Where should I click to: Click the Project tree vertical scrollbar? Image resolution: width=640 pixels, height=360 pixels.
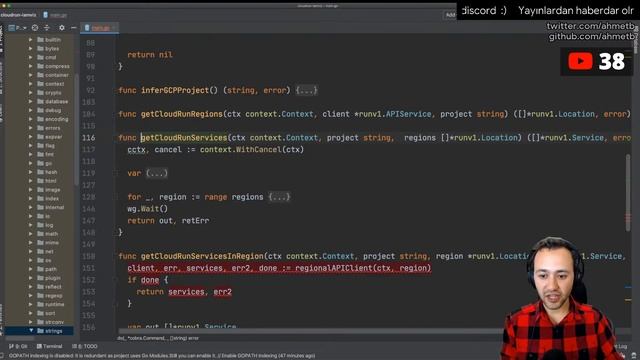76,129
